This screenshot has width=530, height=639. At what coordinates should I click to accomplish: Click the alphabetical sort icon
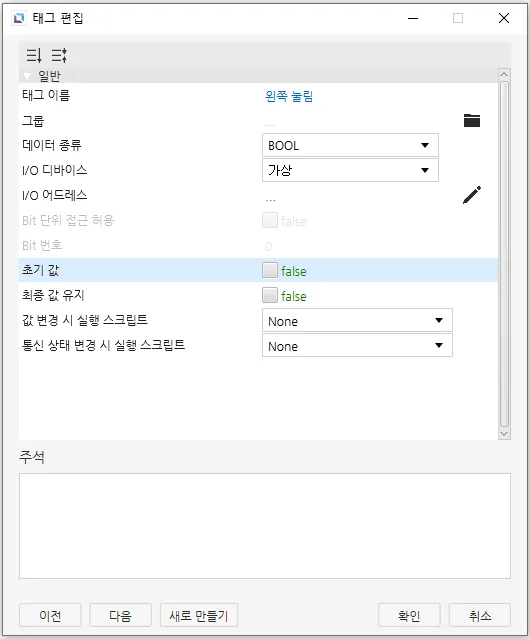59,55
